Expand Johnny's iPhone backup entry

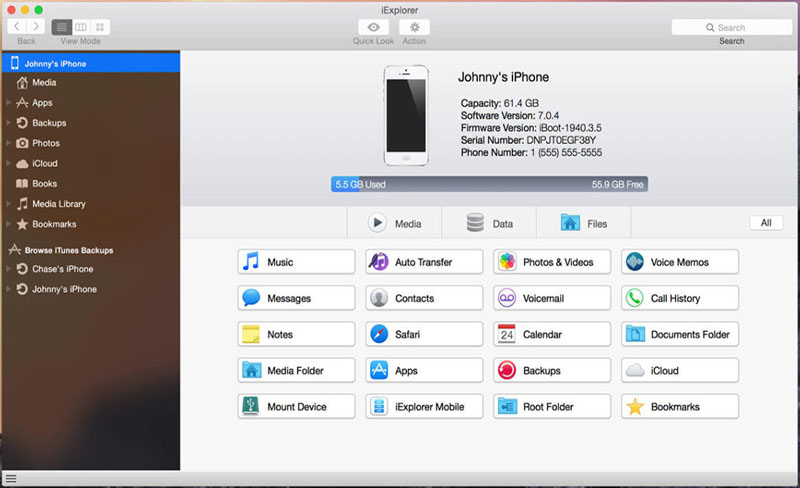coord(9,289)
